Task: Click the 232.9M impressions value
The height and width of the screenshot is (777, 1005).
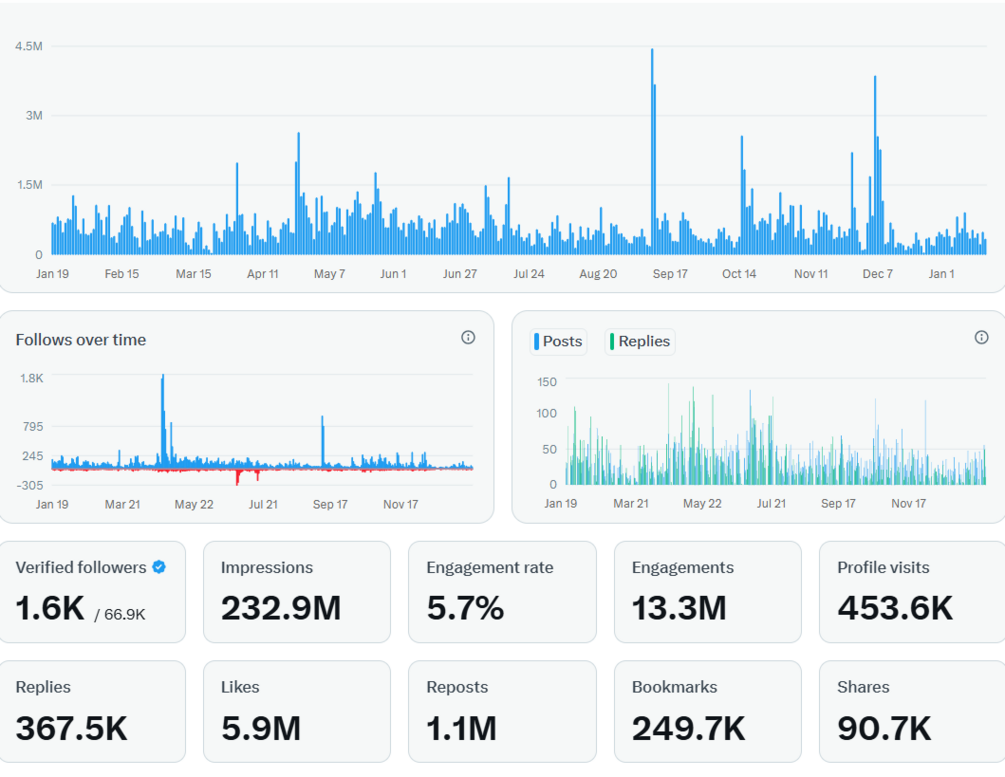Action: tap(281, 608)
